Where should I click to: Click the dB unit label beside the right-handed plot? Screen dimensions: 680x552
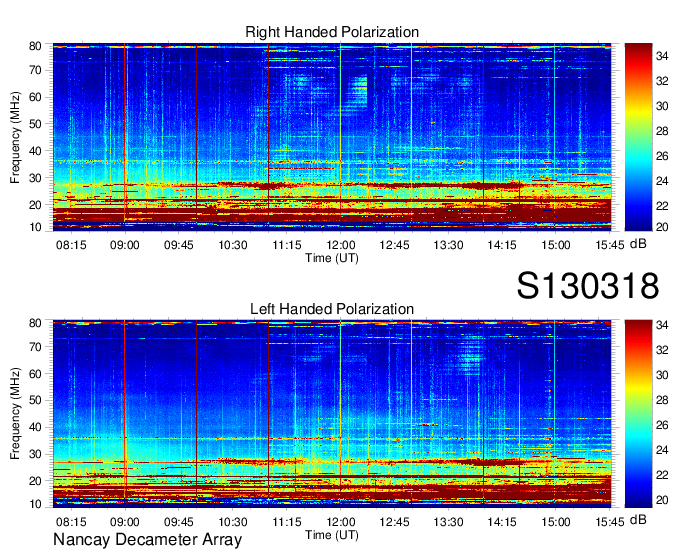(x=638, y=244)
